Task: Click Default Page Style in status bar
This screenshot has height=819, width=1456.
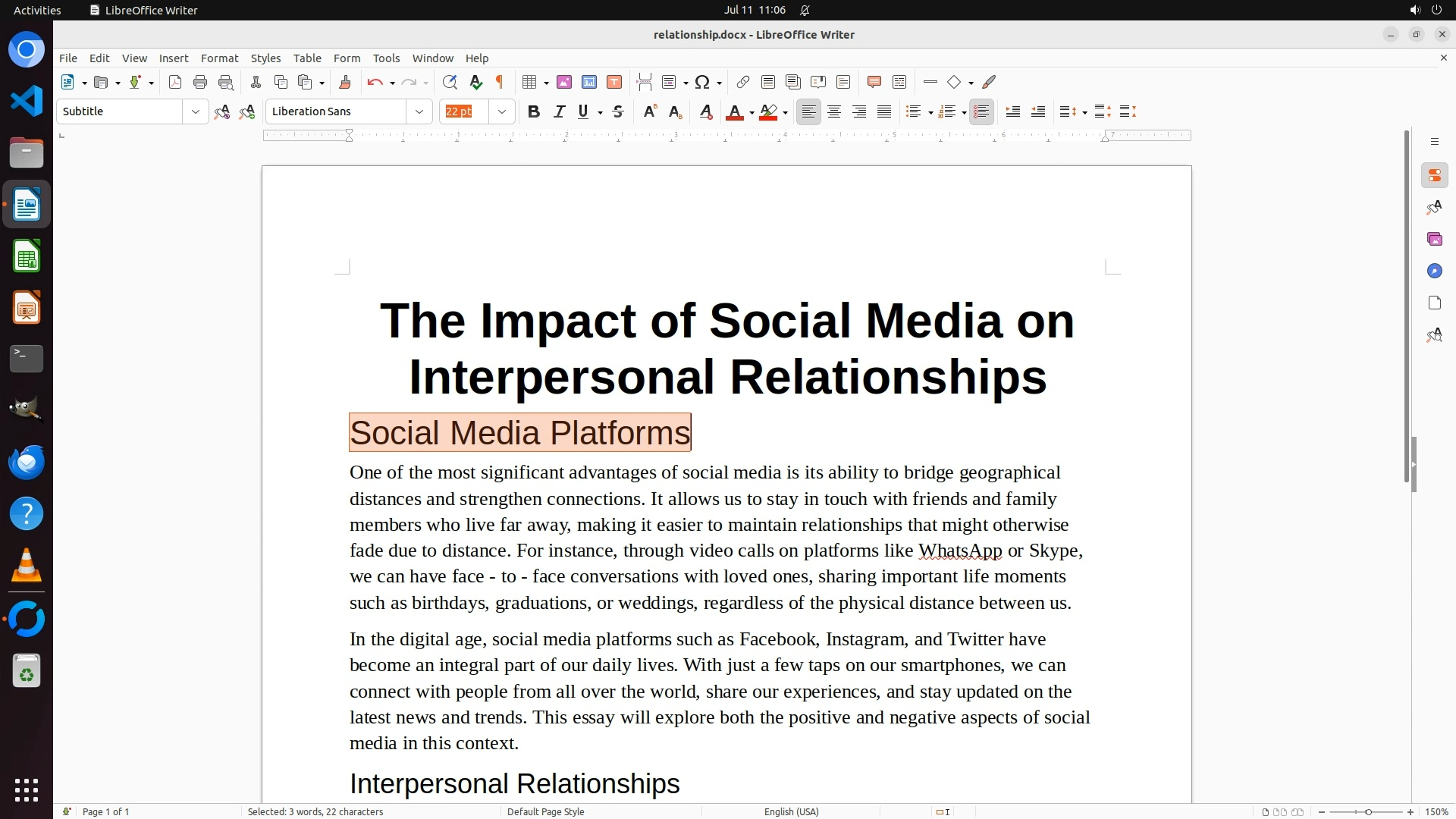Action: [545, 811]
